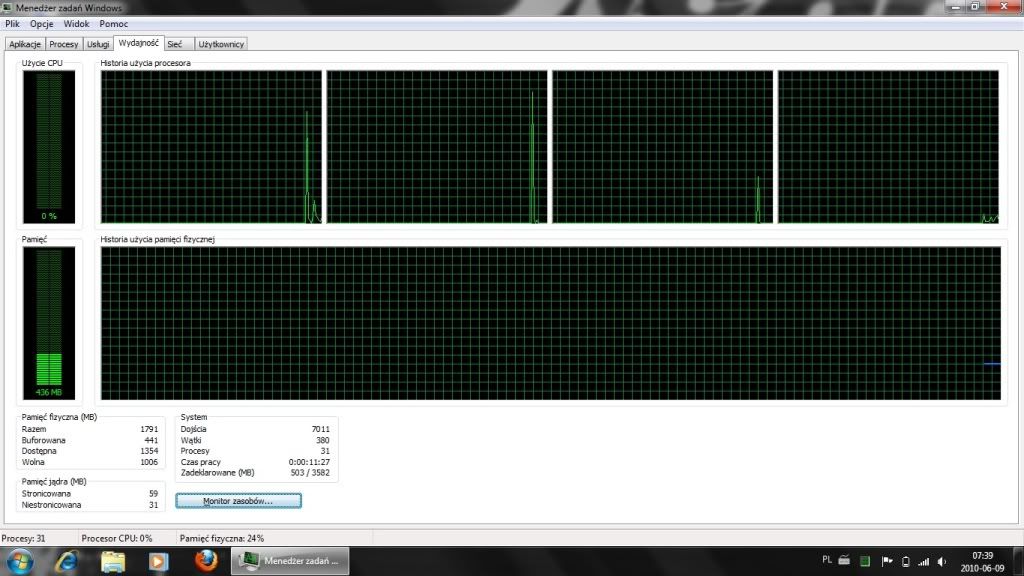This screenshot has height=576, width=1024.
Task: Click the Task Manager title bar icon
Action: point(7,7)
